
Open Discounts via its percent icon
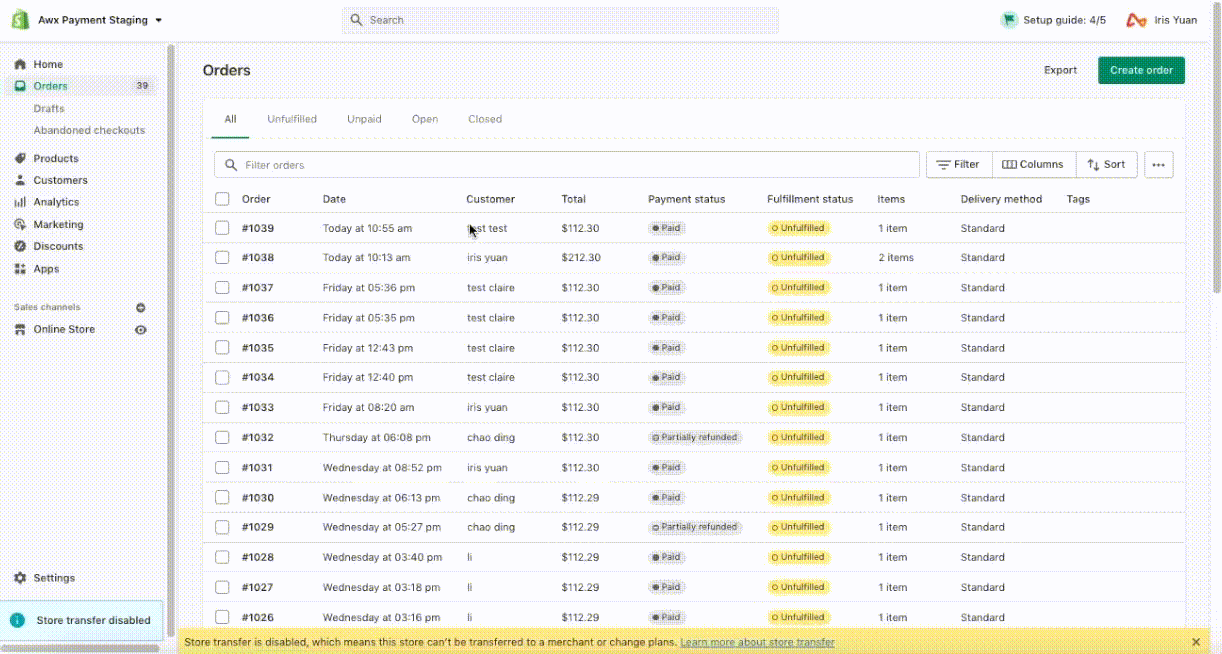[x=20, y=246]
